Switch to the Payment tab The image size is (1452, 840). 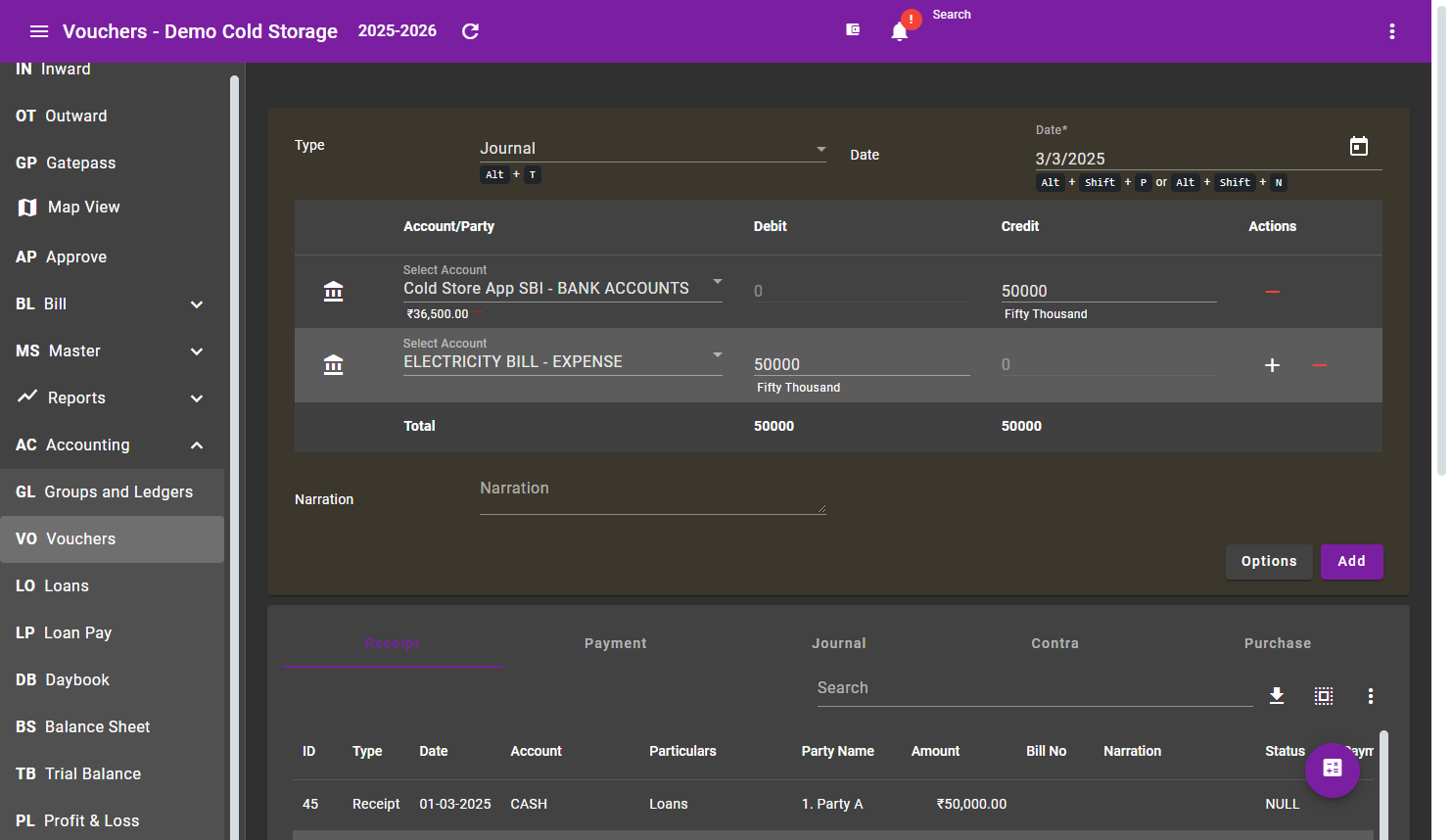coord(615,643)
